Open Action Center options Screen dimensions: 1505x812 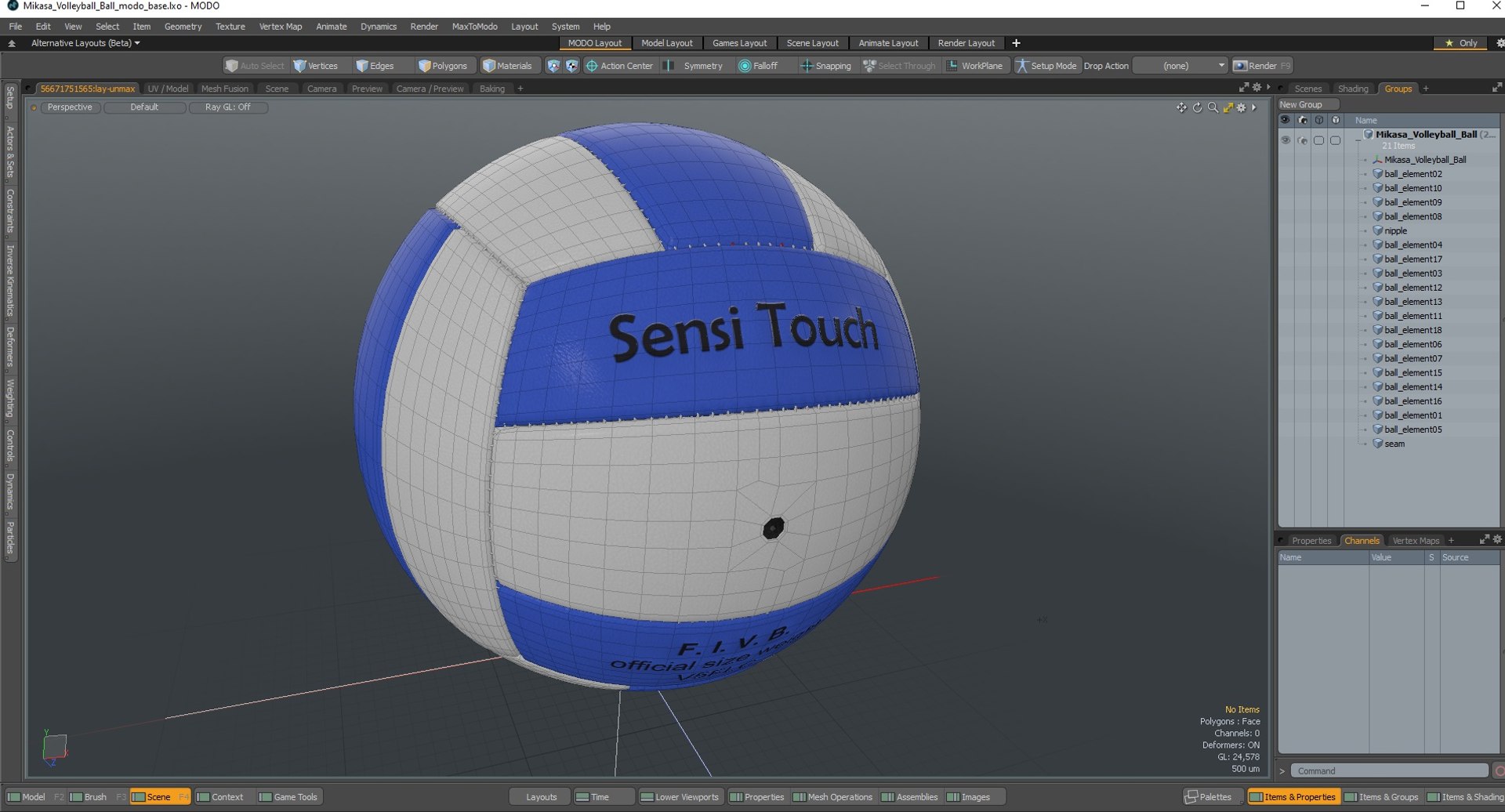coord(619,66)
